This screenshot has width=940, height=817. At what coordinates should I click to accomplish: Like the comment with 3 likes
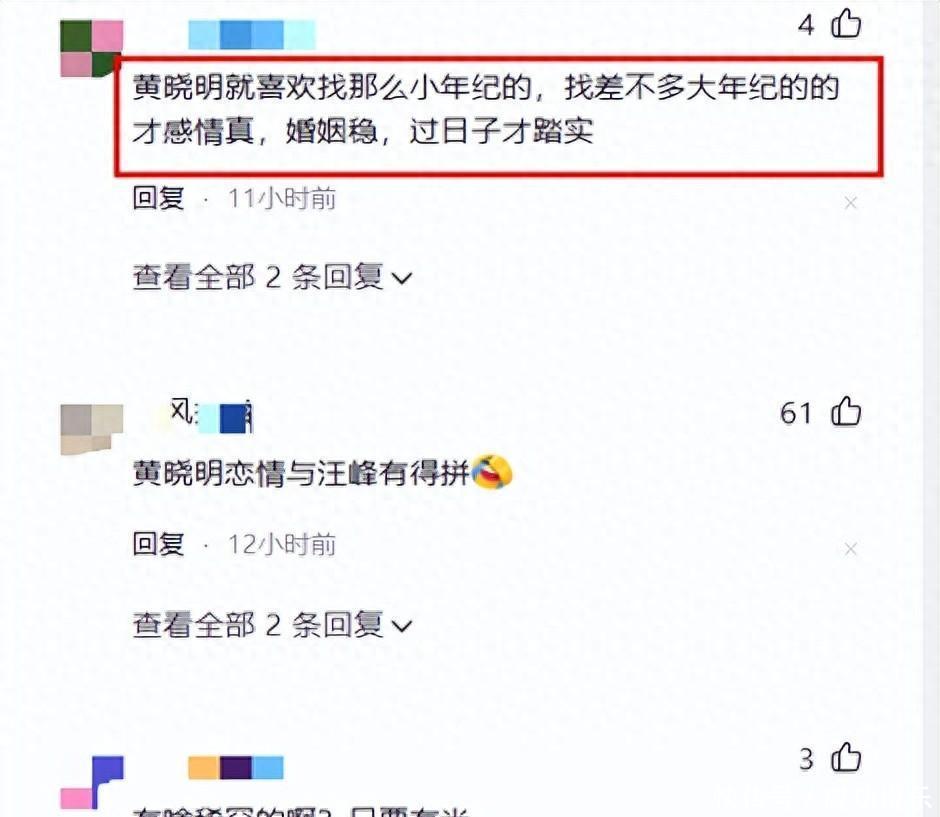click(x=846, y=758)
